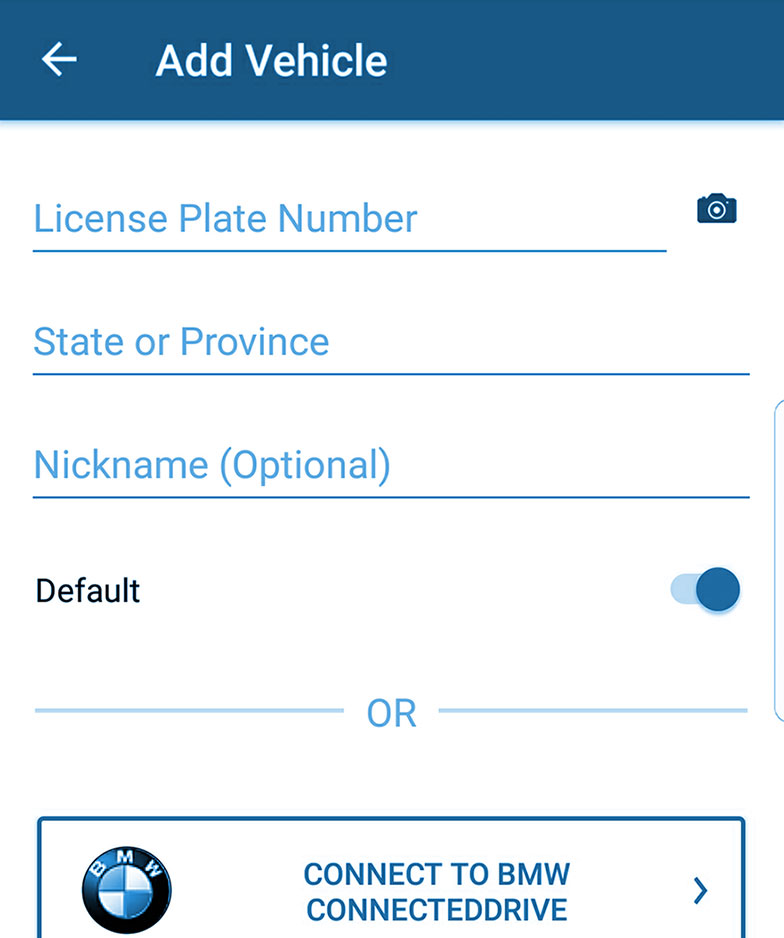The image size is (784, 938).
Task: Select the Nickname (Optional) field
Action: (x=391, y=466)
